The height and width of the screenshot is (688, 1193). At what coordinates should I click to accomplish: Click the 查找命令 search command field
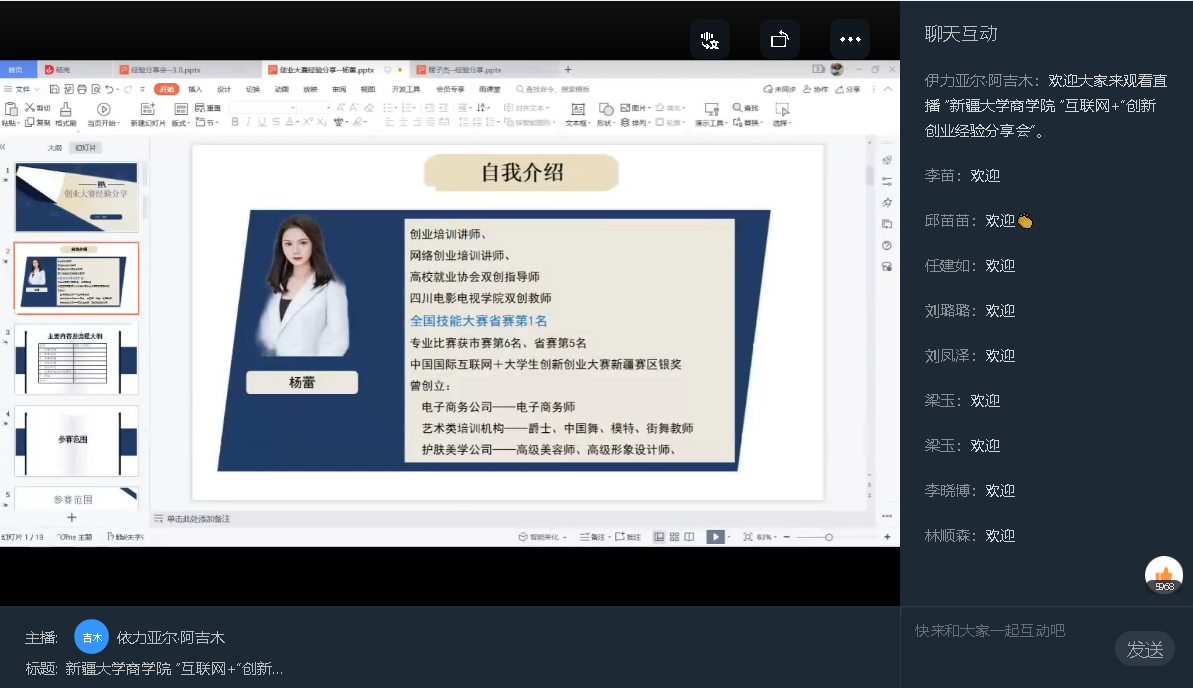[x=553, y=89]
